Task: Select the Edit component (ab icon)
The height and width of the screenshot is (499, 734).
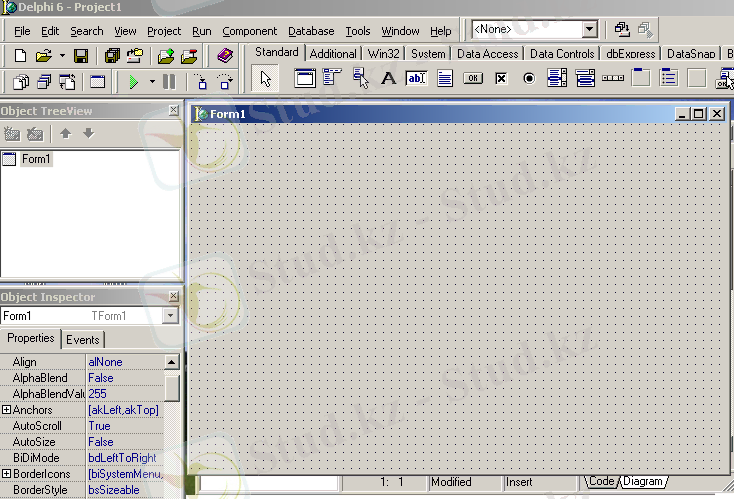Action: [x=417, y=78]
